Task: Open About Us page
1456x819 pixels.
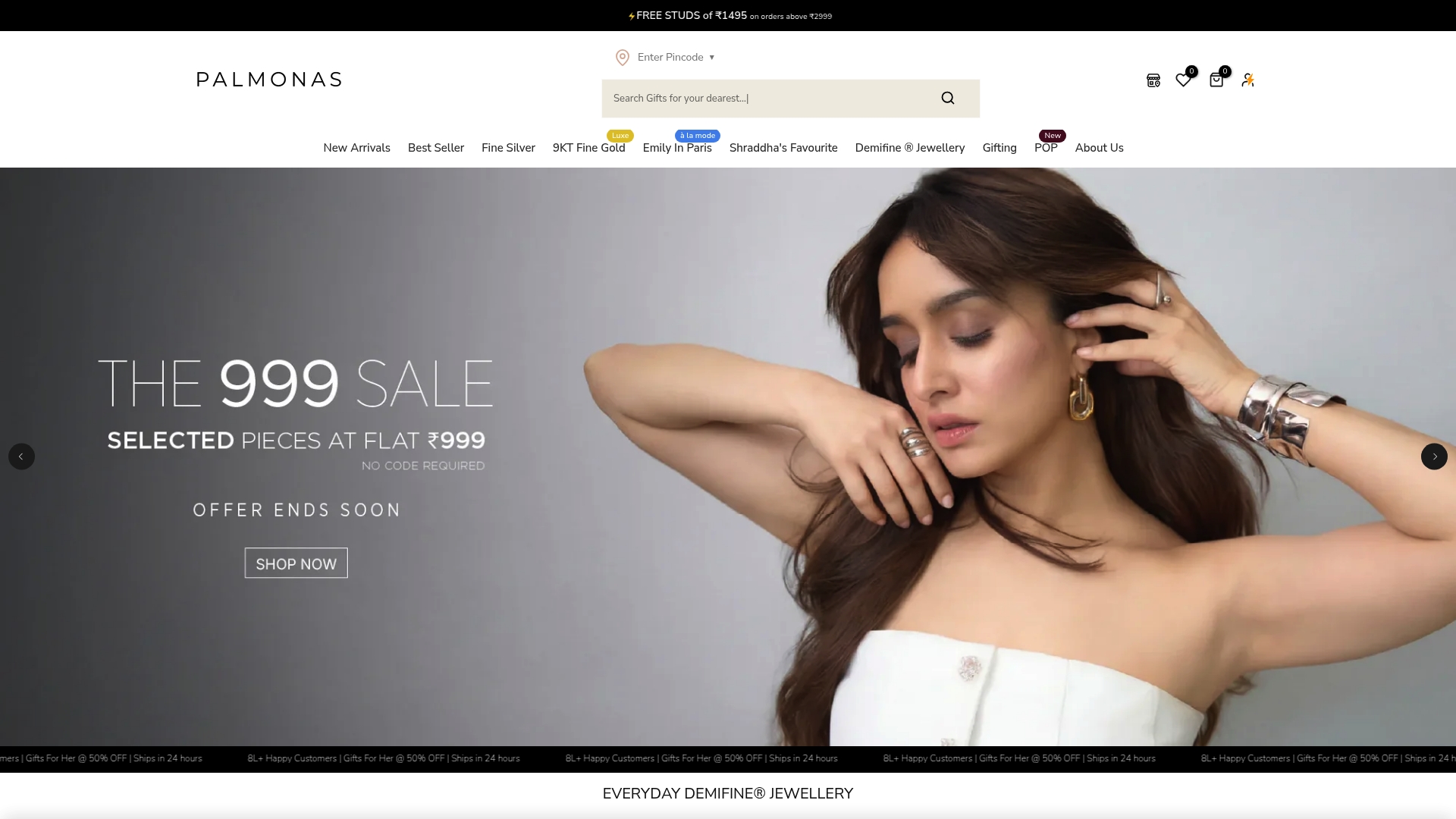Action: click(1100, 148)
